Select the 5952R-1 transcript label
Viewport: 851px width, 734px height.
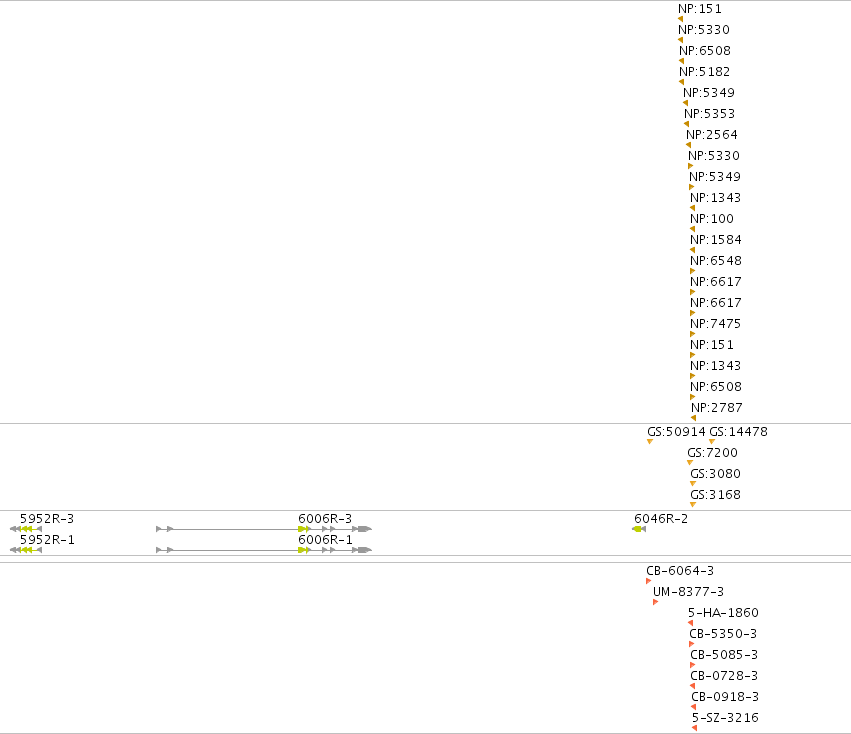(47, 540)
